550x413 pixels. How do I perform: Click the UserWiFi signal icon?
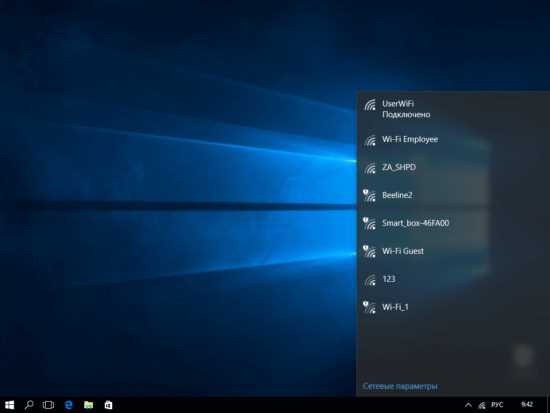(370, 105)
